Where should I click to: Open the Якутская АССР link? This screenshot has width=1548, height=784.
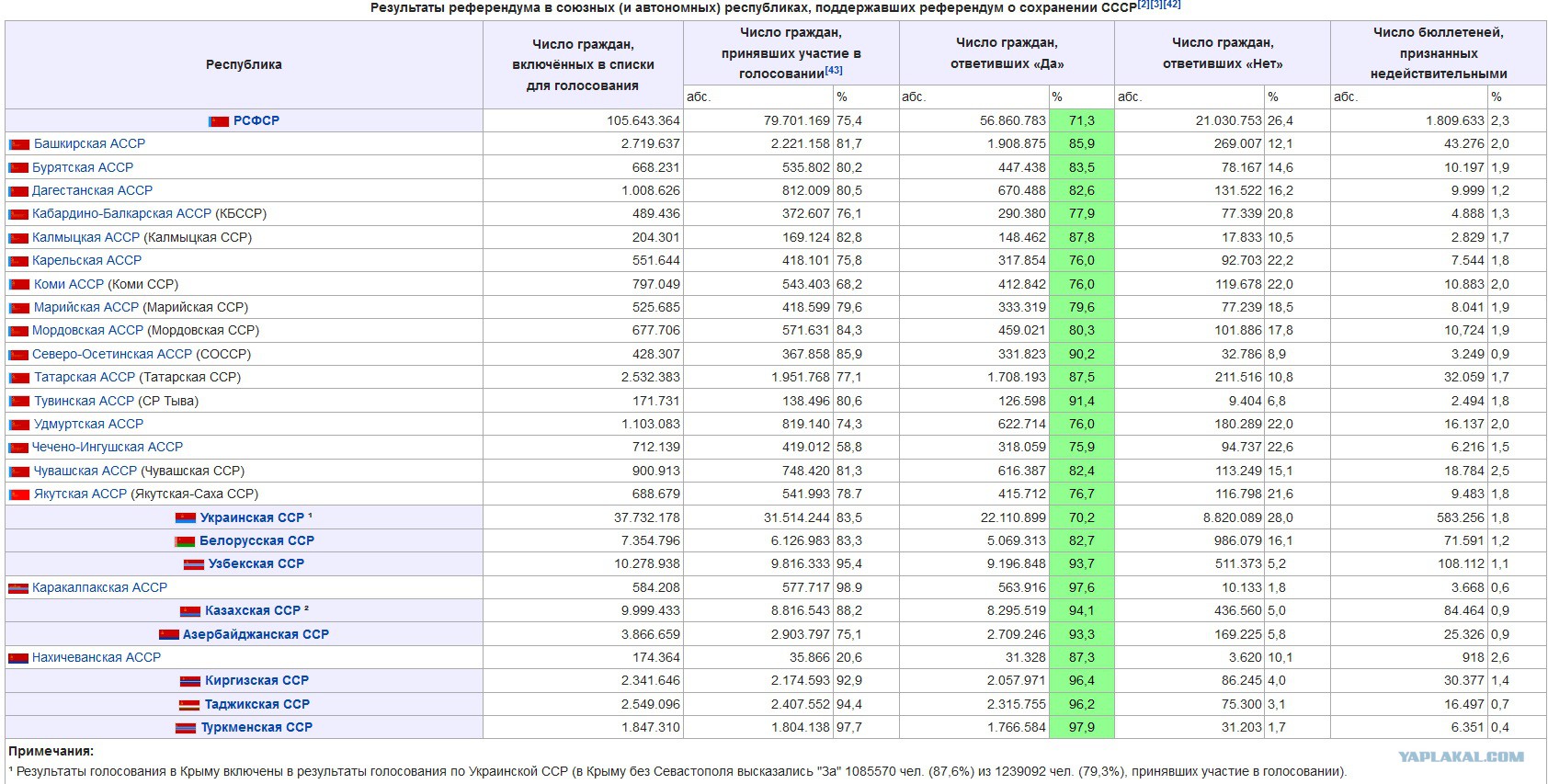point(81,494)
